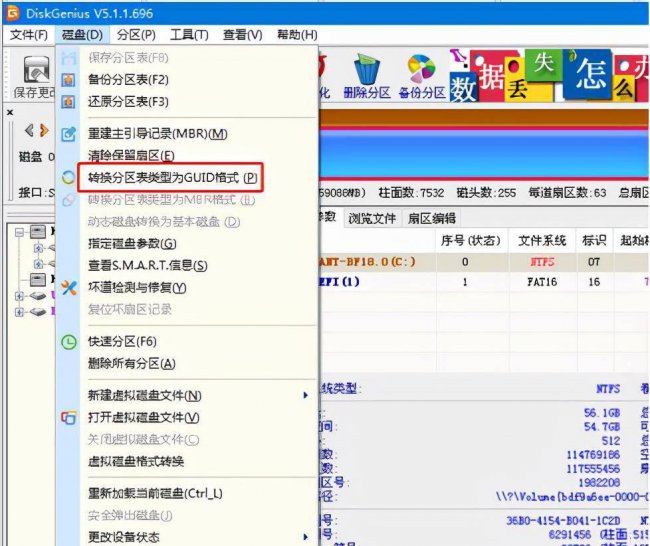Switch to the 浏览文件 tab
650x546 pixels.
pyautogui.click(x=372, y=218)
